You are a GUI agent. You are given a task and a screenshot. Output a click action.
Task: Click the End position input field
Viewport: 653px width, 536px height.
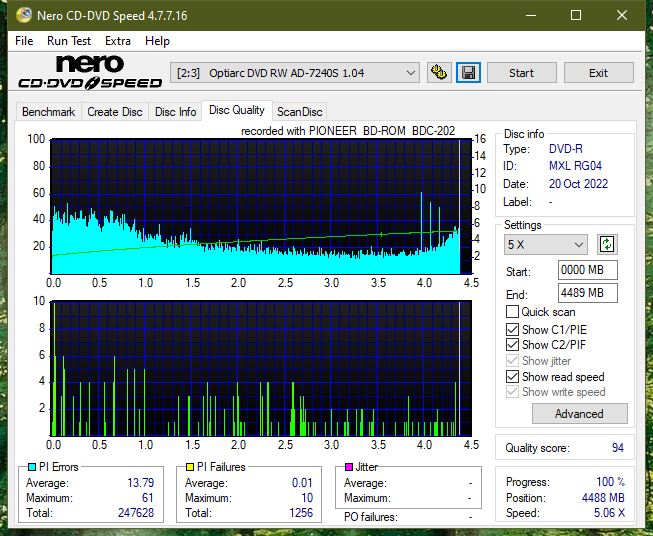point(588,293)
